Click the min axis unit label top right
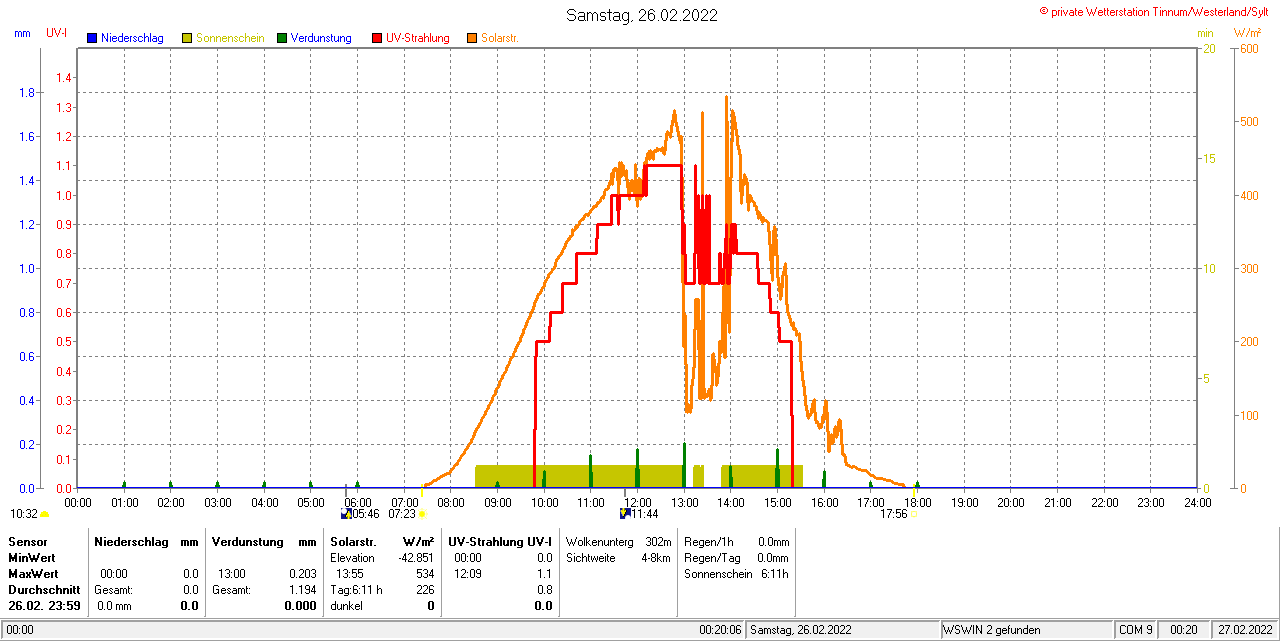1280x641 pixels. point(1205,33)
